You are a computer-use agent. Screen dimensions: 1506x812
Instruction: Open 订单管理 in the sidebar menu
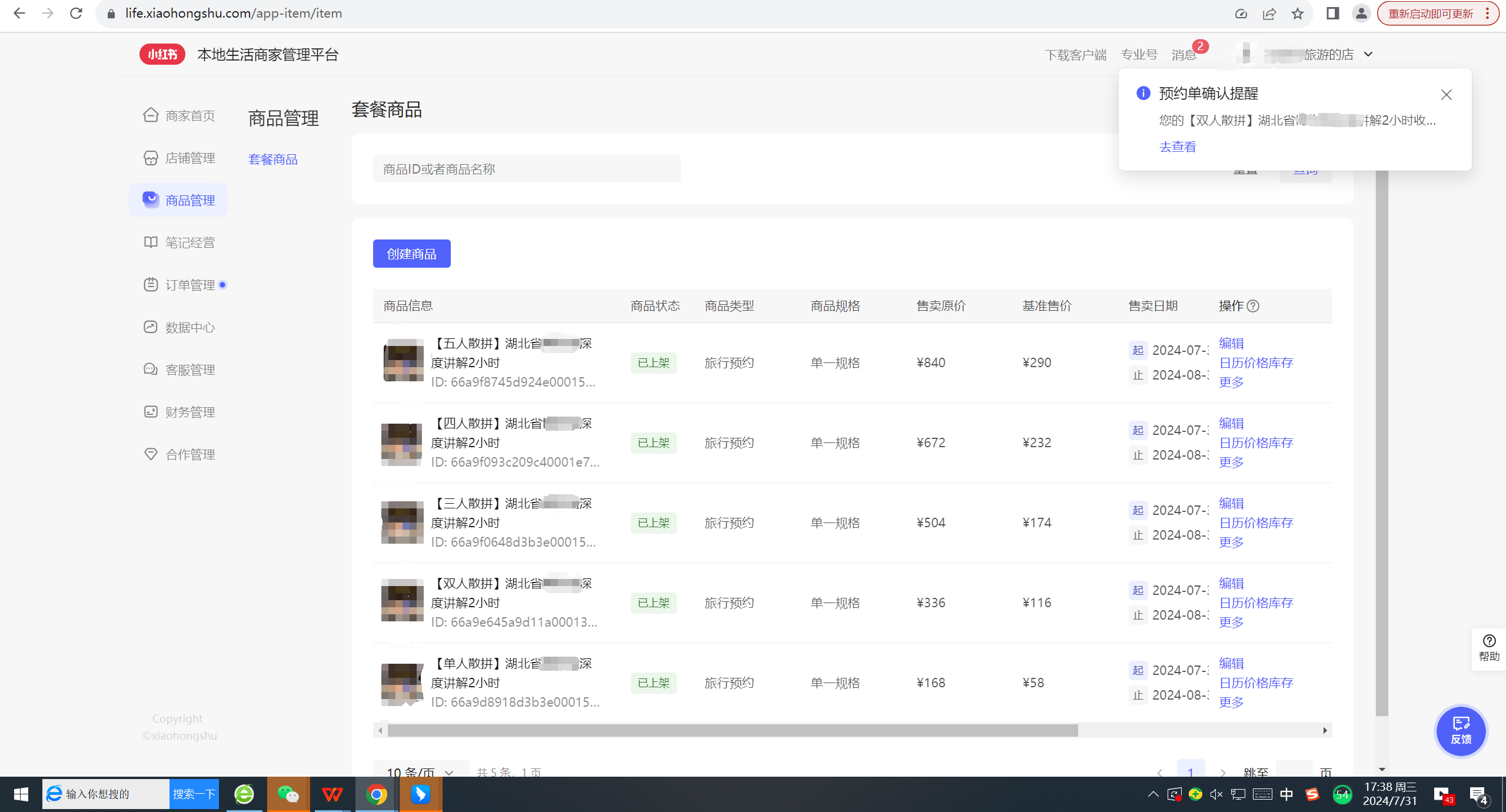point(190,285)
